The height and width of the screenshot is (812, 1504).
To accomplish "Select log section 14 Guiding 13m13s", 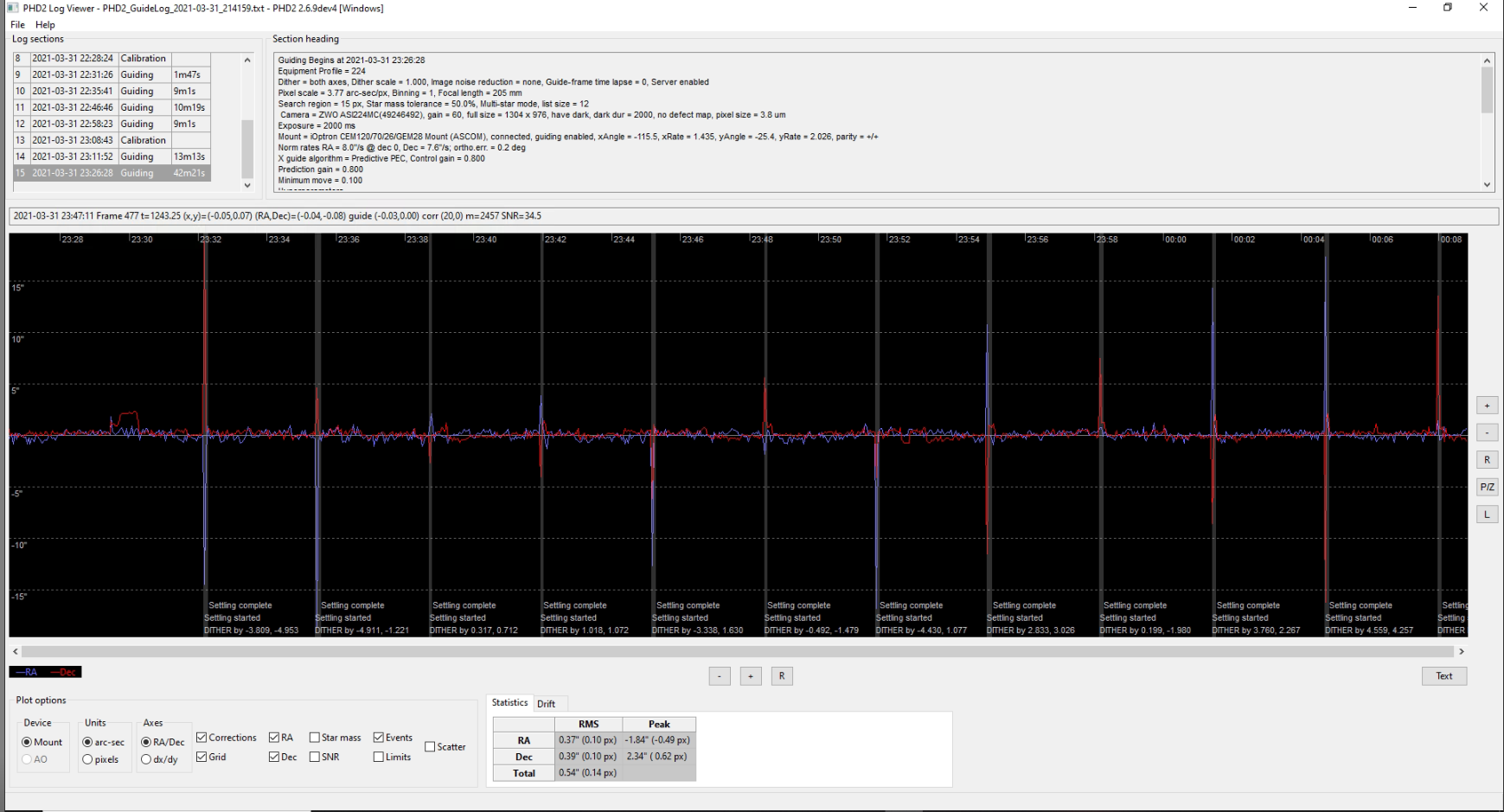I will tap(111, 157).
